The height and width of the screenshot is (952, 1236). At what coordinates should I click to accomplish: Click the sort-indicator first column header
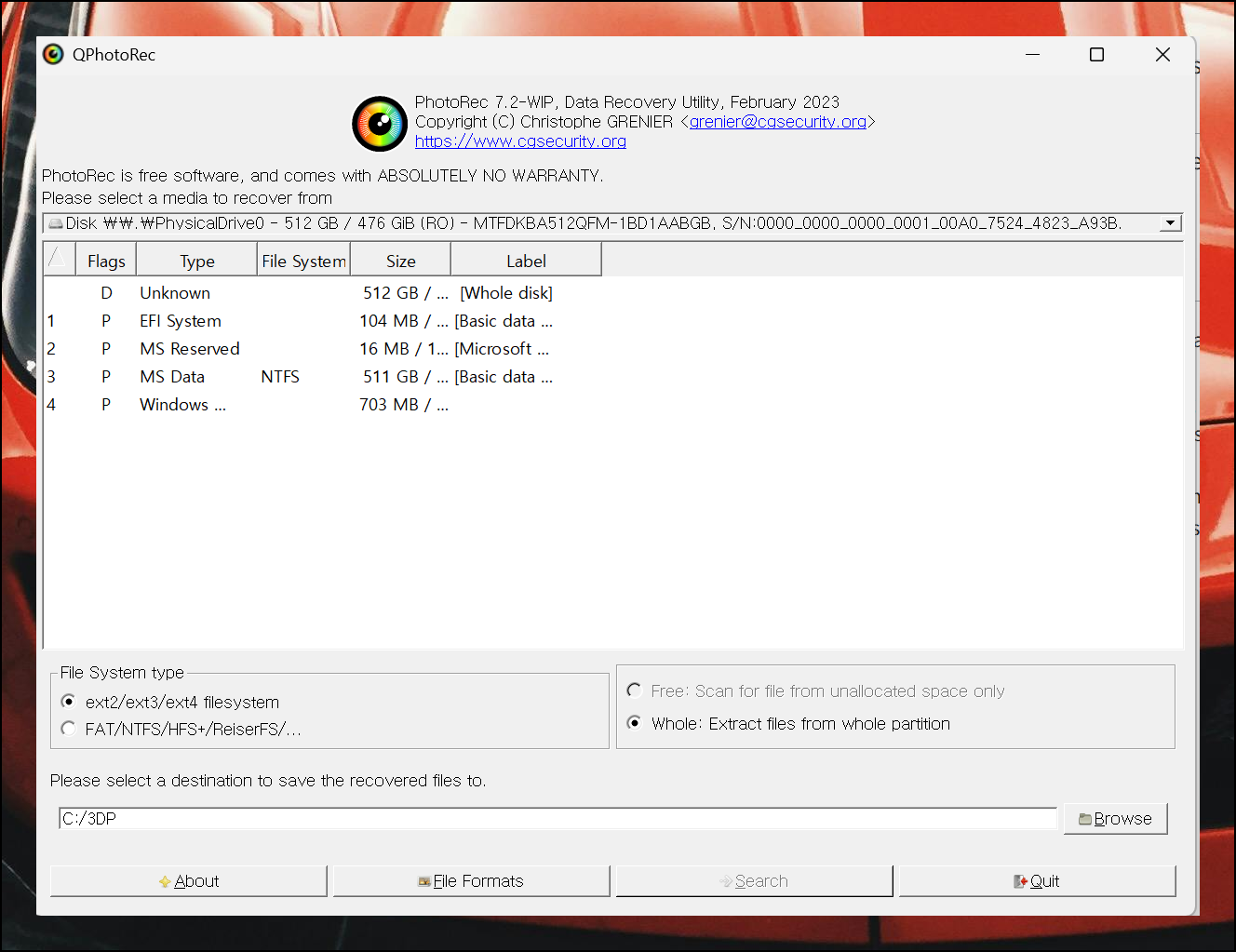60,261
